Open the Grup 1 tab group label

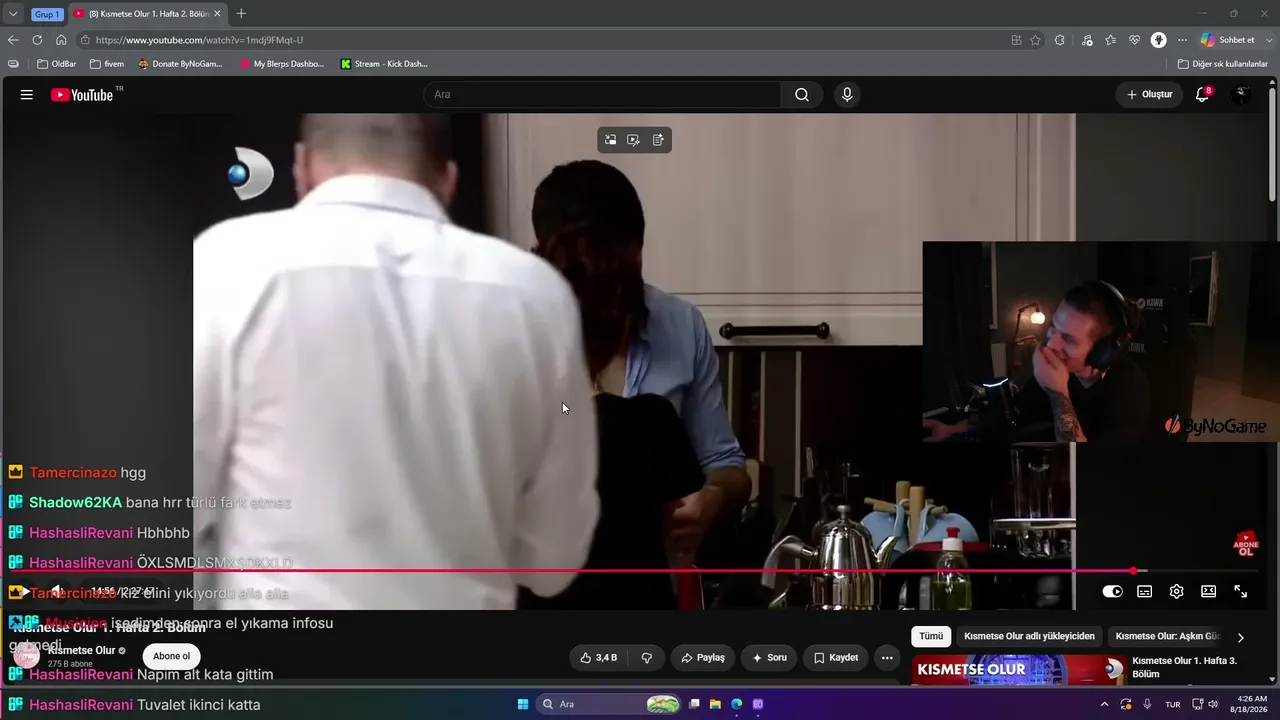tap(46, 14)
